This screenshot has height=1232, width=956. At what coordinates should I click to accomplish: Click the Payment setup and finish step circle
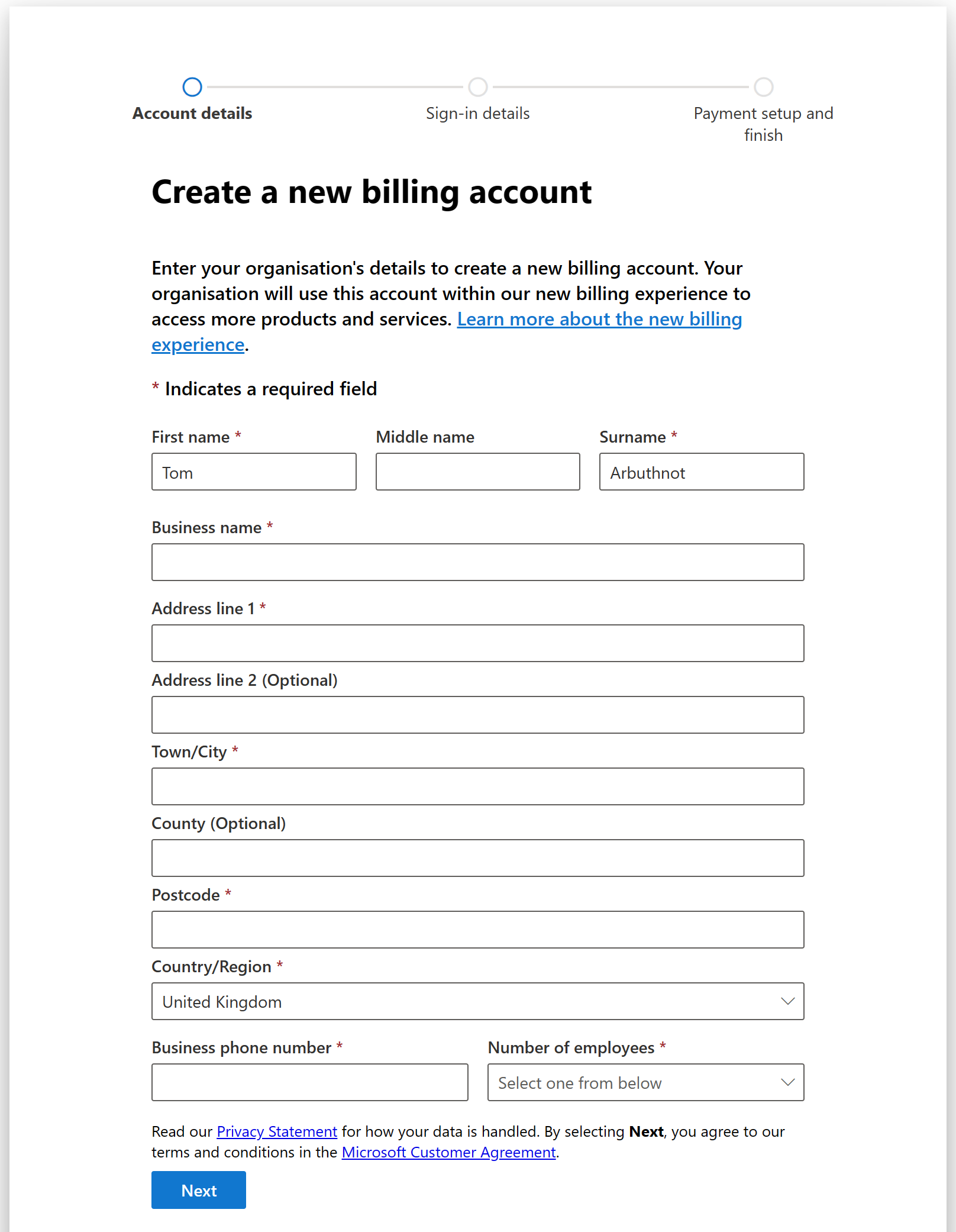click(x=763, y=87)
